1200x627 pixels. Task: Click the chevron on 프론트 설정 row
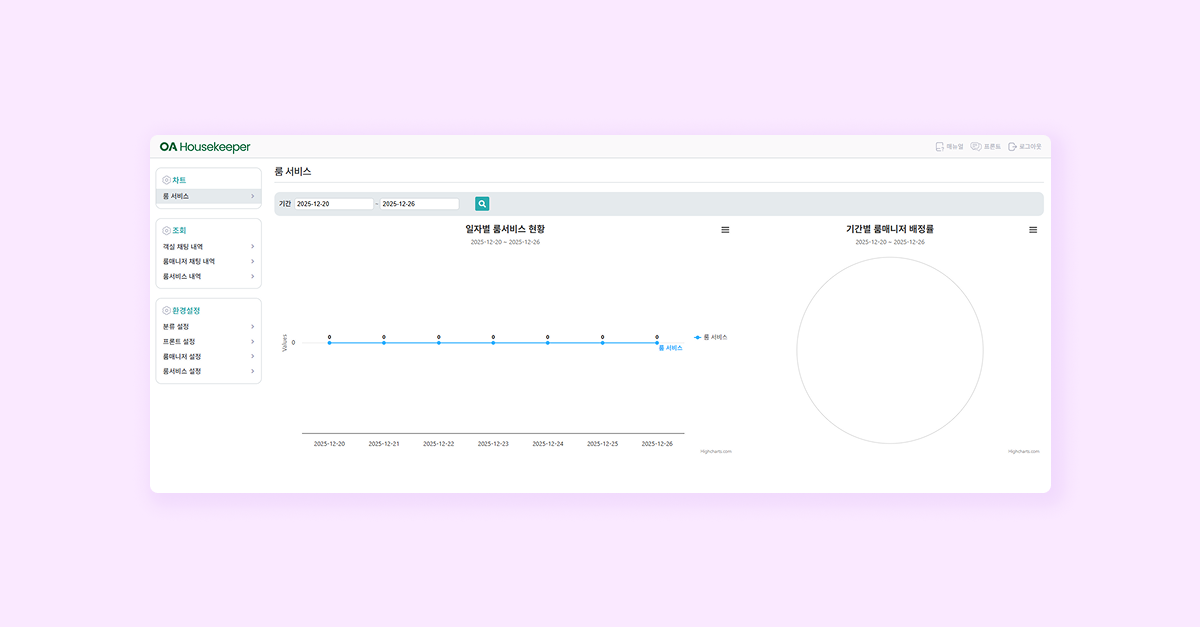[x=252, y=341]
